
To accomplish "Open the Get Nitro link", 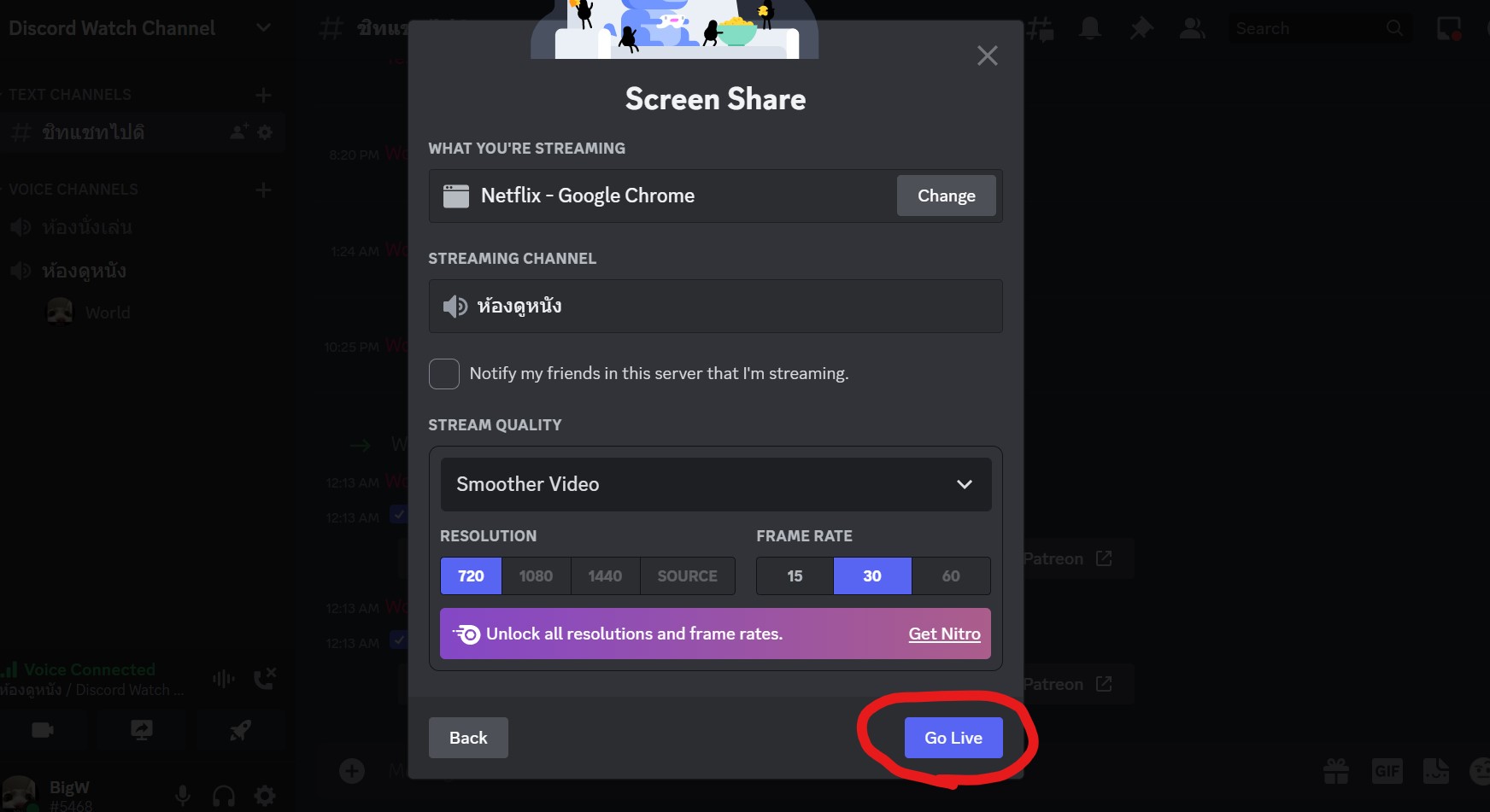I will point(944,634).
